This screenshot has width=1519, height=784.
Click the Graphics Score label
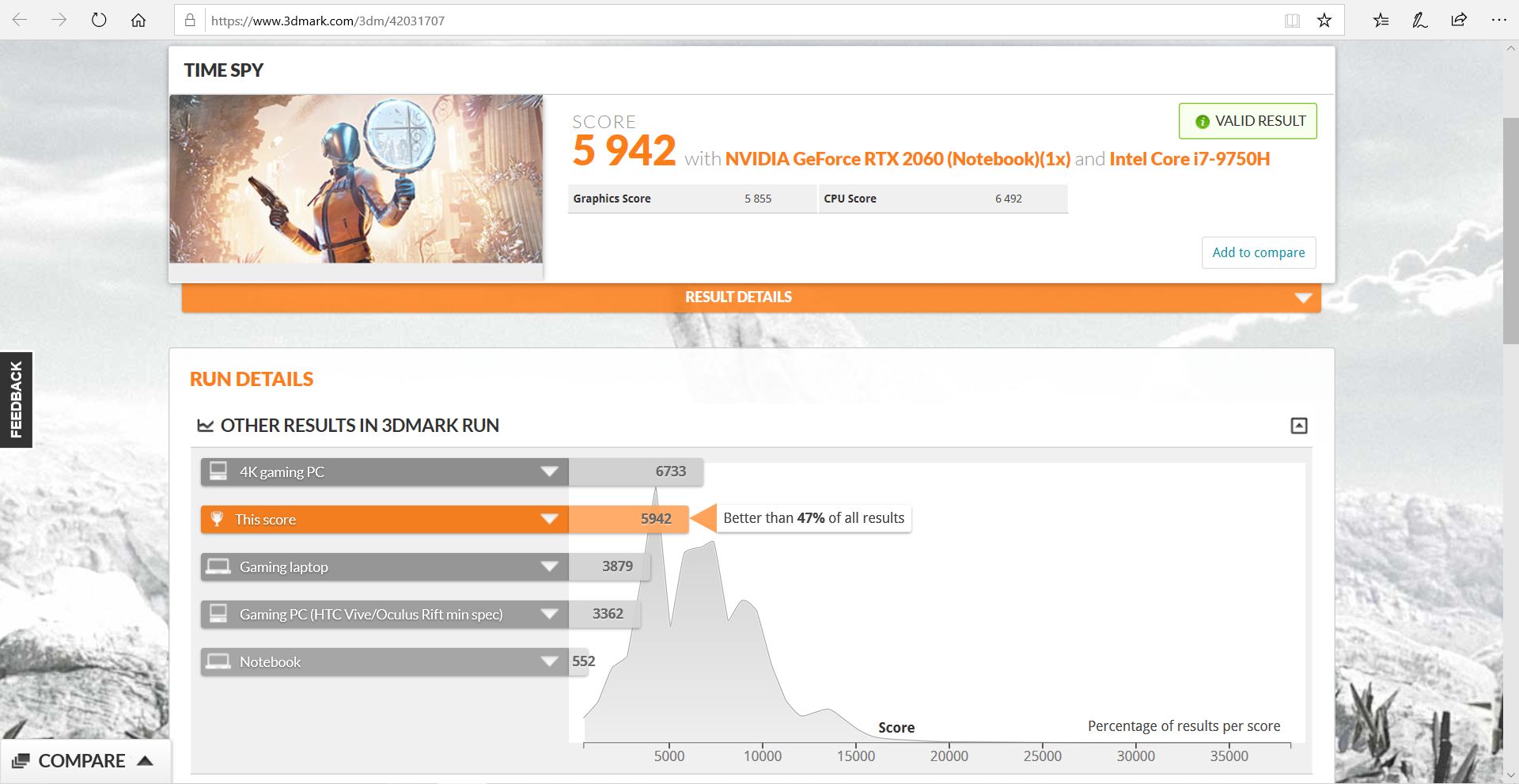pos(612,199)
